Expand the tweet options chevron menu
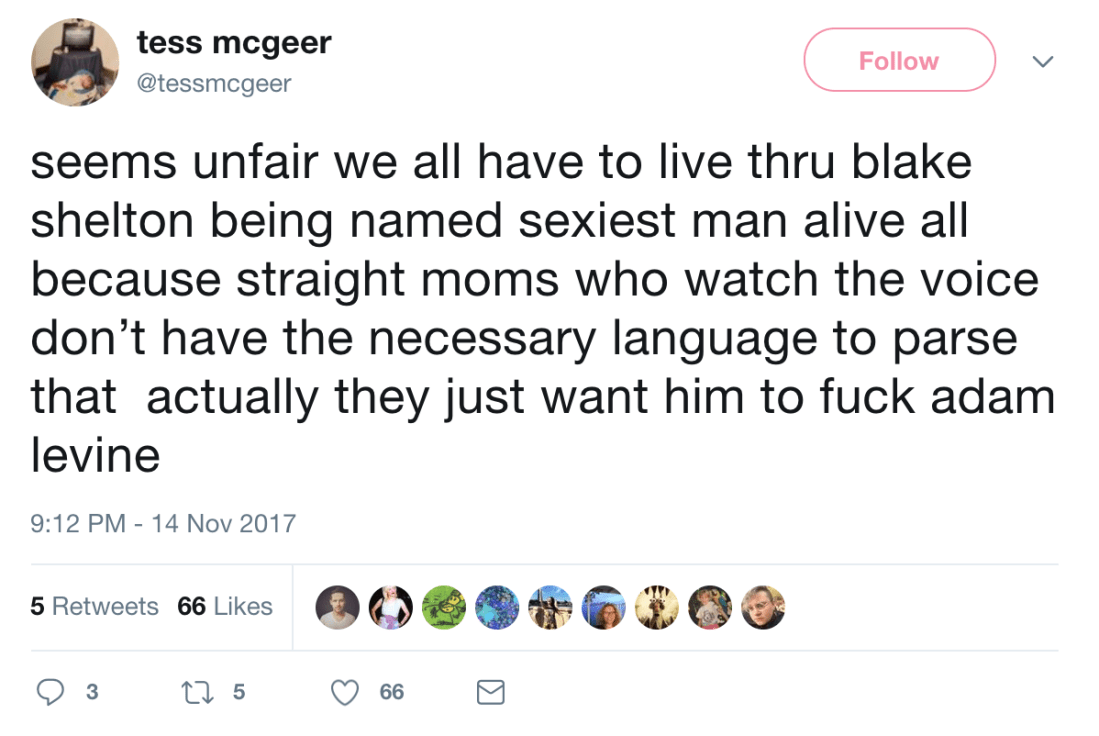The width and height of the screenshot is (1099, 736). 1042,62
